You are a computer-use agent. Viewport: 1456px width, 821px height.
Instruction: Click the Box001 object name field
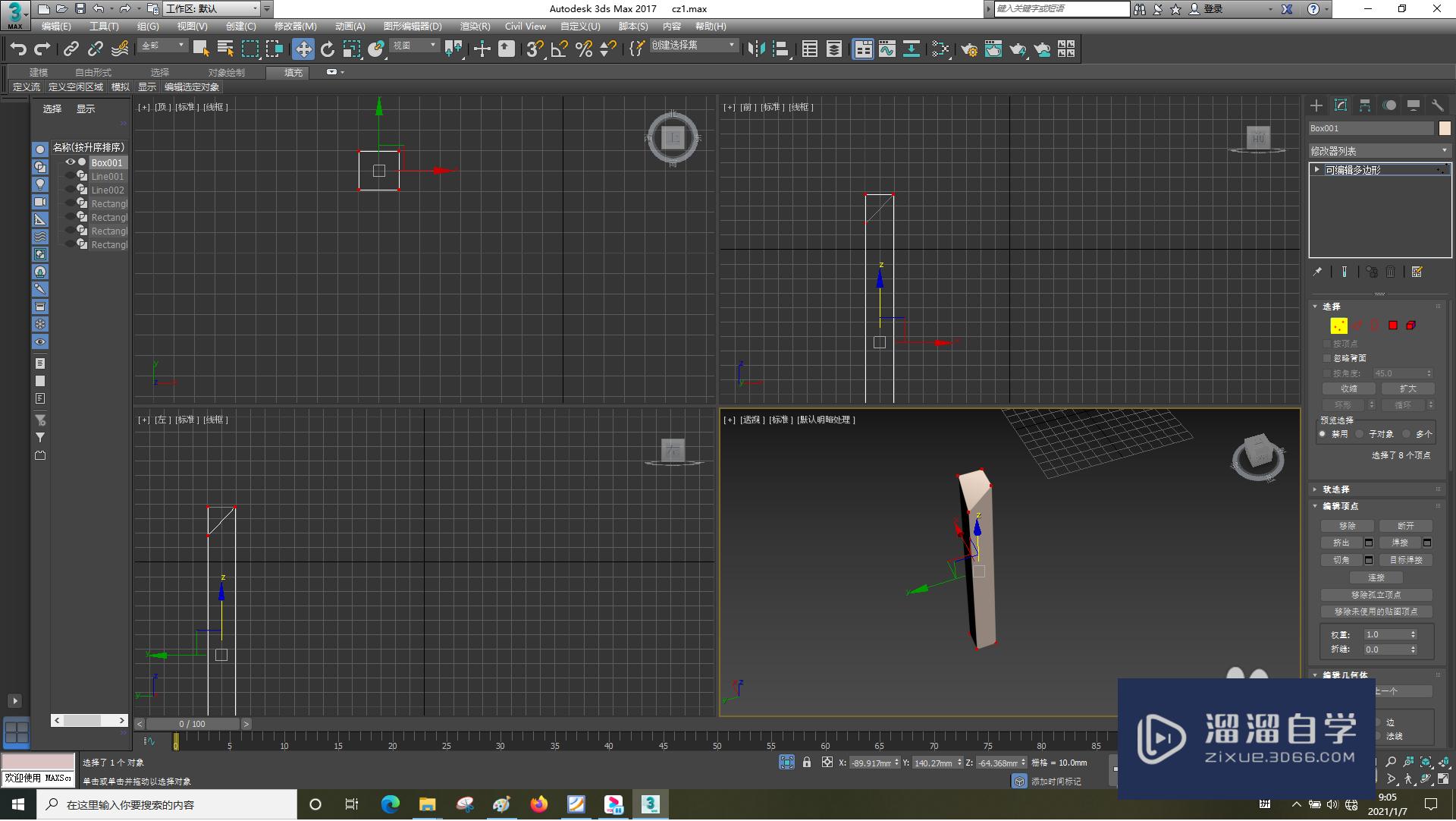[x=1371, y=128]
